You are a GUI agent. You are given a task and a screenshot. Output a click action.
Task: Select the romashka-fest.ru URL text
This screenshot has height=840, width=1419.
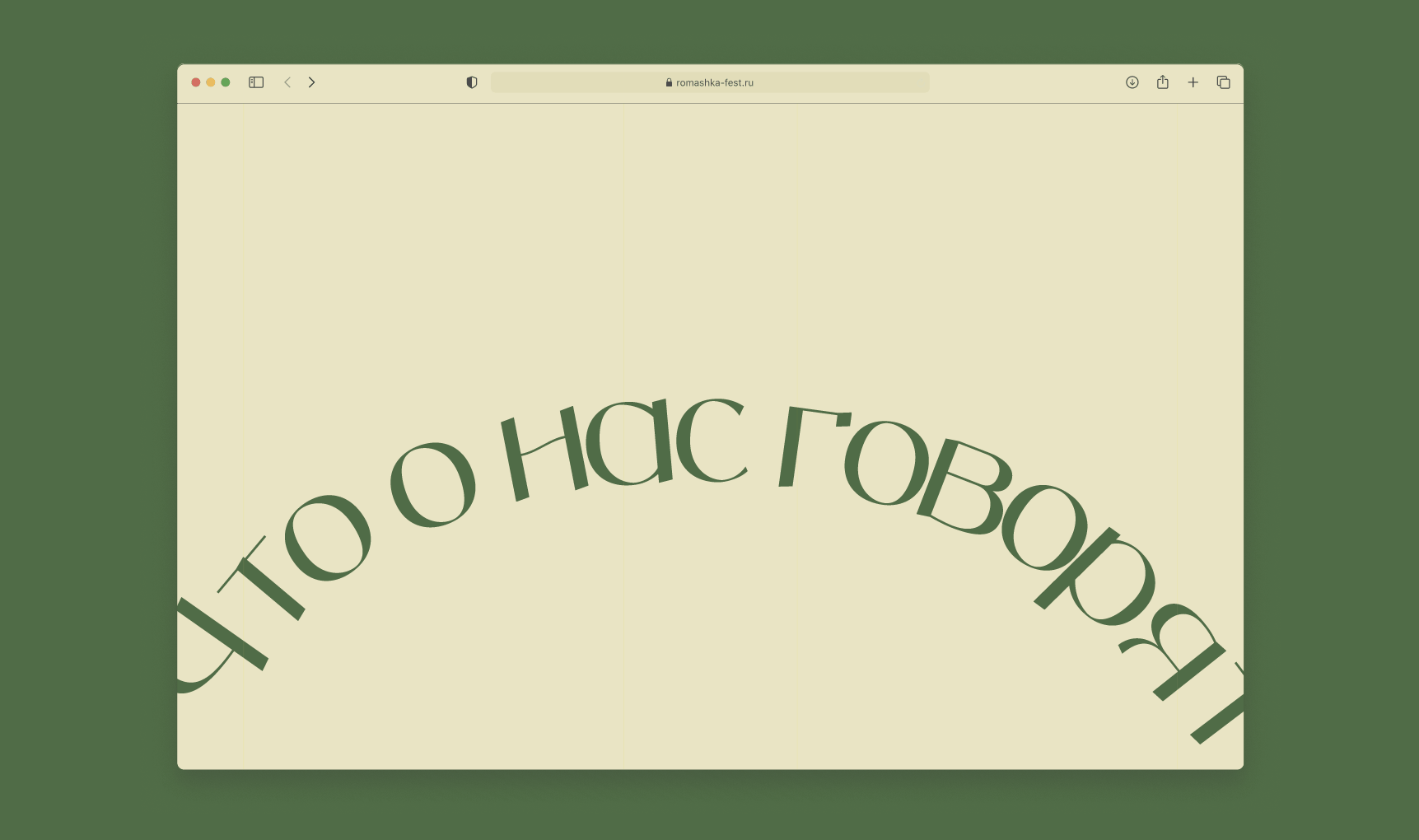coord(714,82)
